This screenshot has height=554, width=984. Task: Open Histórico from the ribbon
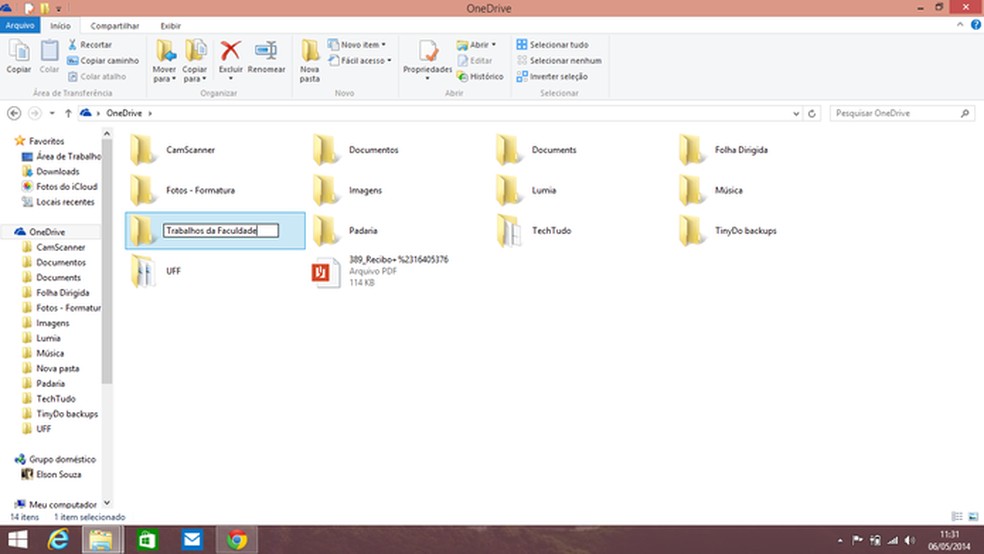480,77
